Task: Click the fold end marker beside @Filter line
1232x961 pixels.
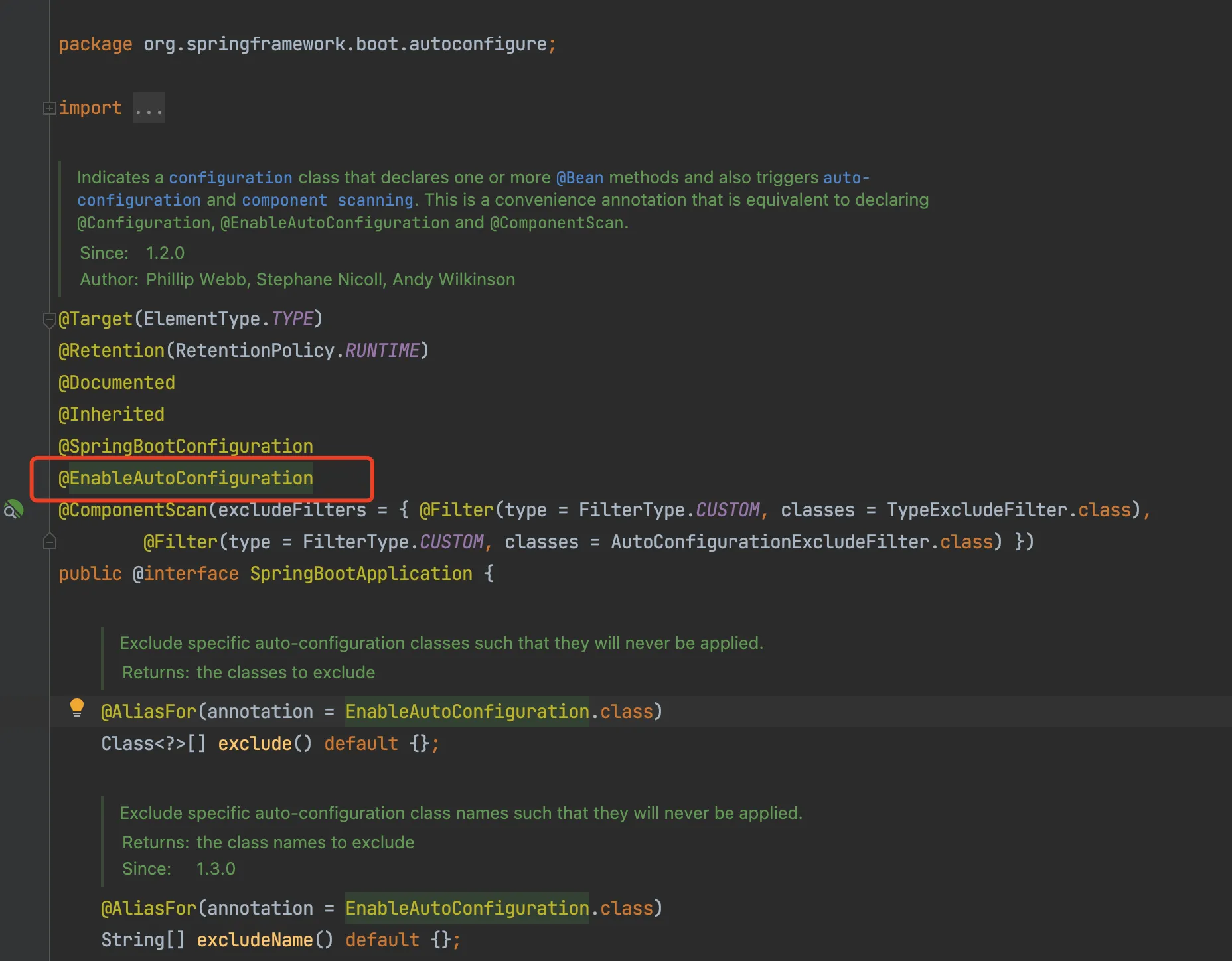Action: [x=49, y=542]
